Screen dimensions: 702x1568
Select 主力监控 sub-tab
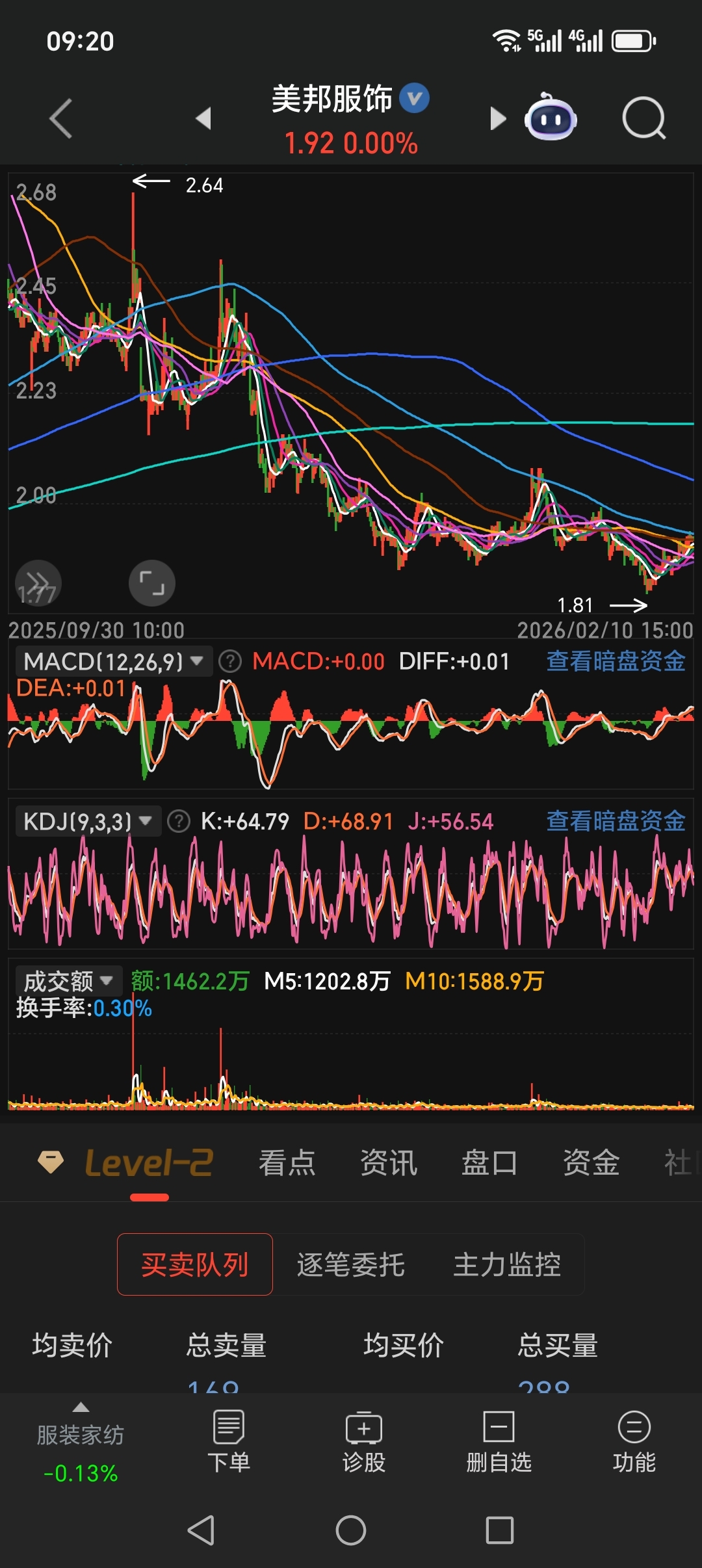coord(507,1264)
